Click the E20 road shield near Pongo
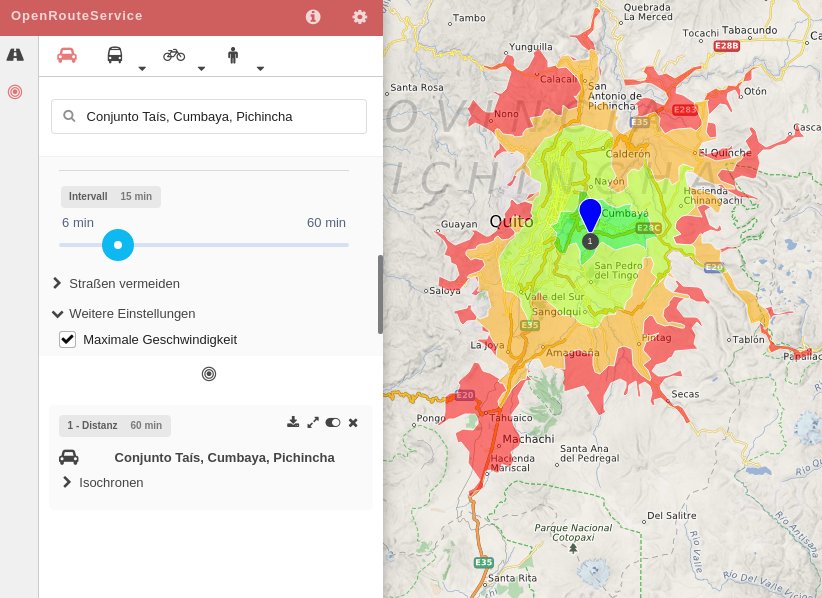Screen dimensions: 822x598 464,395
